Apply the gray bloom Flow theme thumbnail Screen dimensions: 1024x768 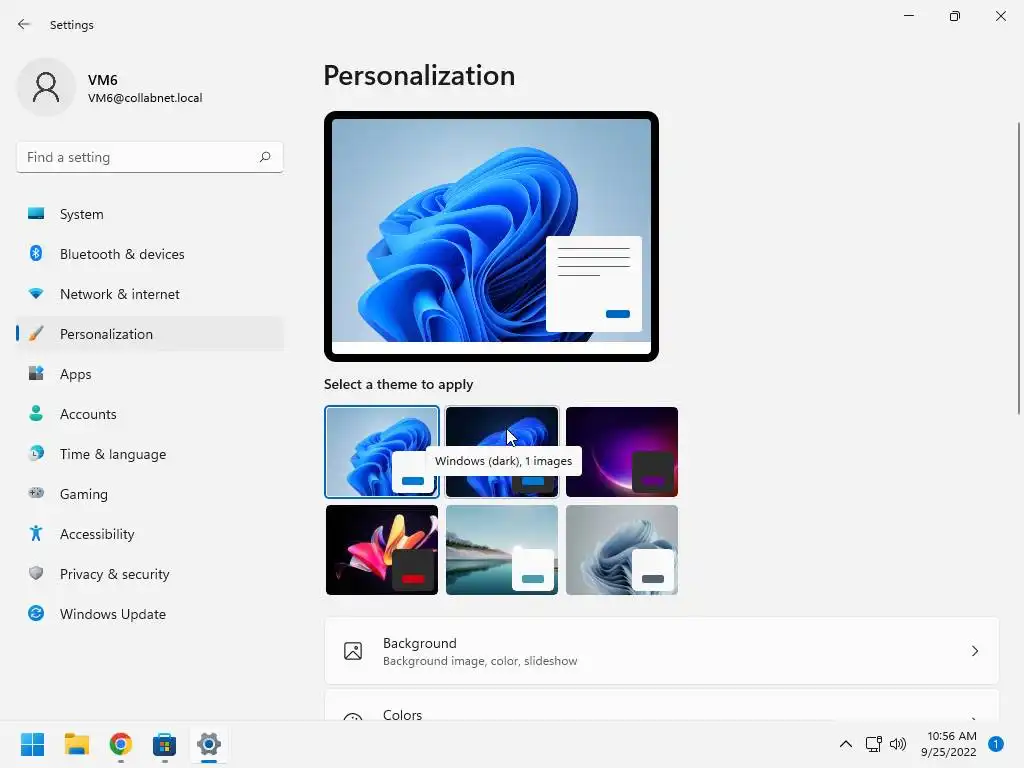coord(622,550)
